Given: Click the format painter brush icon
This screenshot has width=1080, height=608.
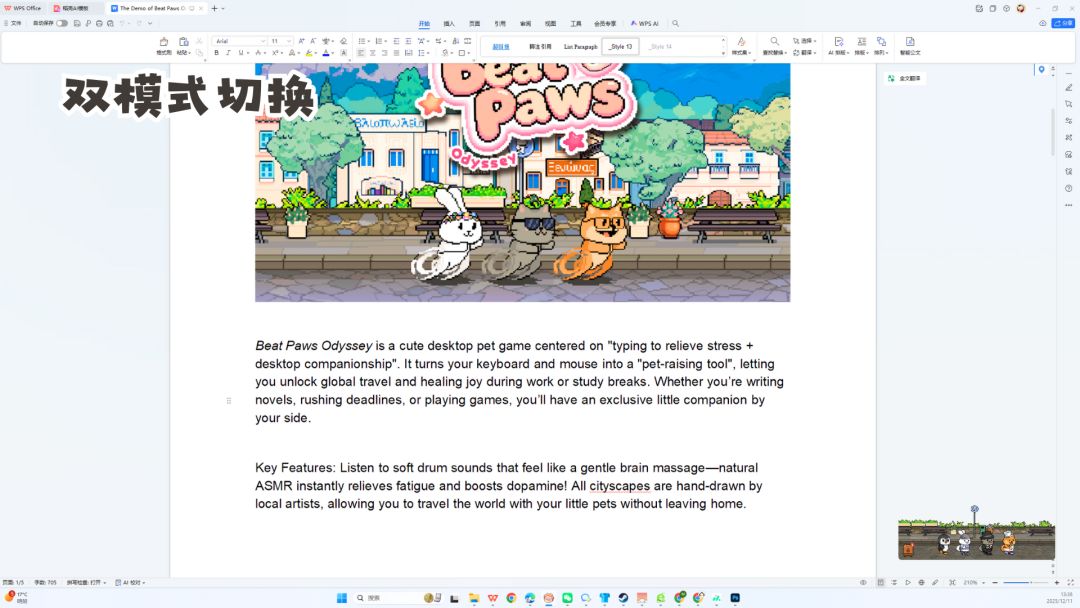Looking at the screenshot, I should coord(163,42).
